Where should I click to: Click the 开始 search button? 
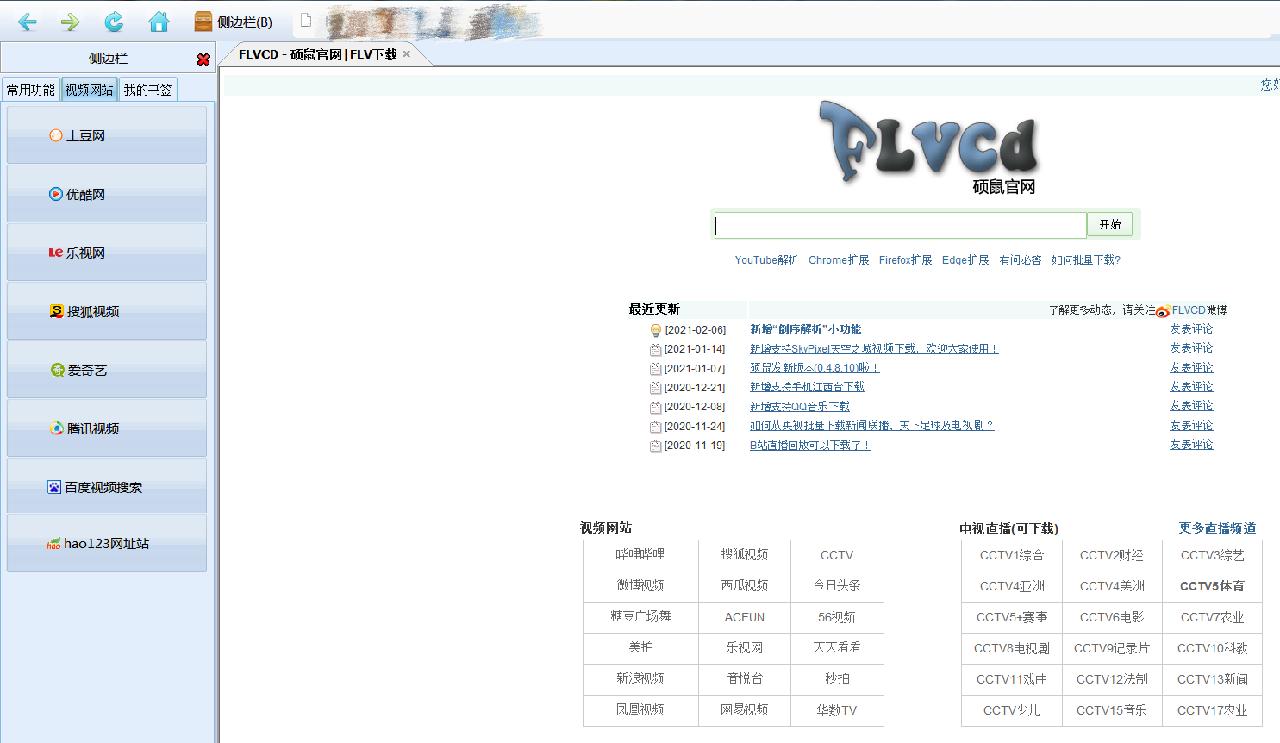[x=1110, y=225]
